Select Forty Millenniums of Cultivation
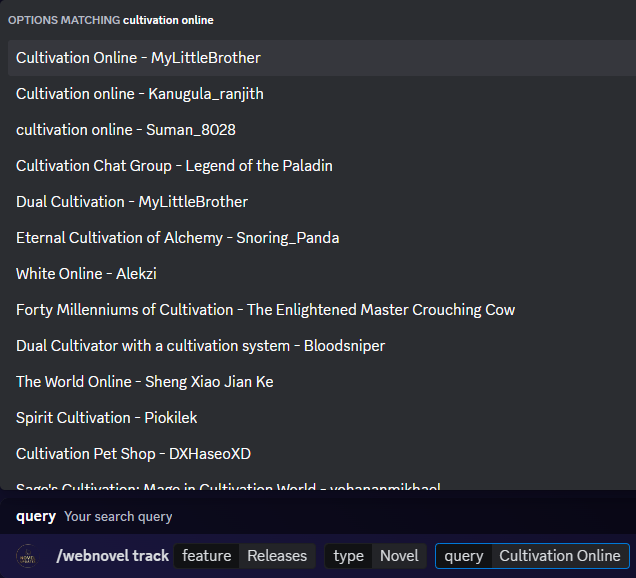This screenshot has height=578, width=636. coord(265,310)
